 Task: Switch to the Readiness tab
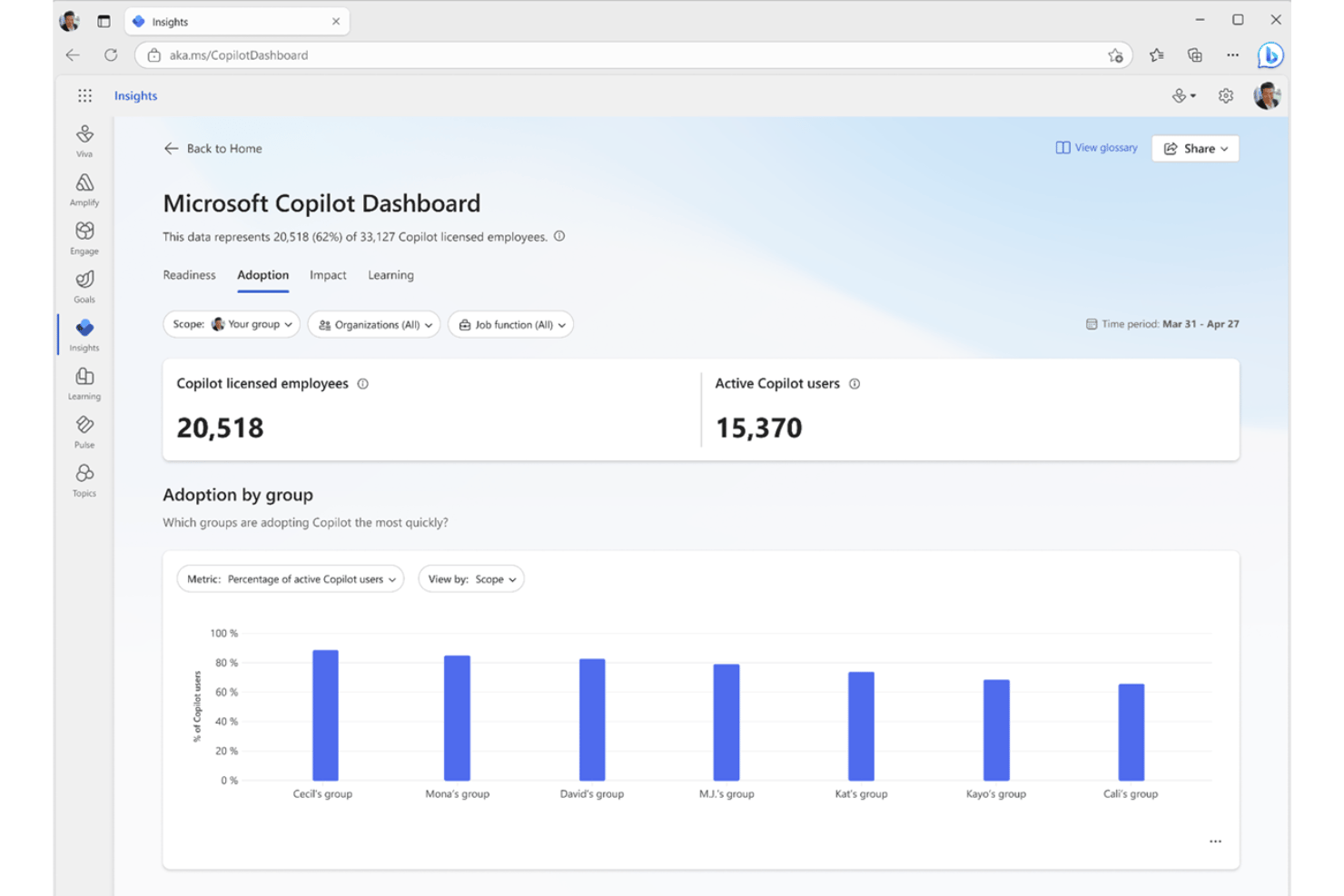click(189, 275)
